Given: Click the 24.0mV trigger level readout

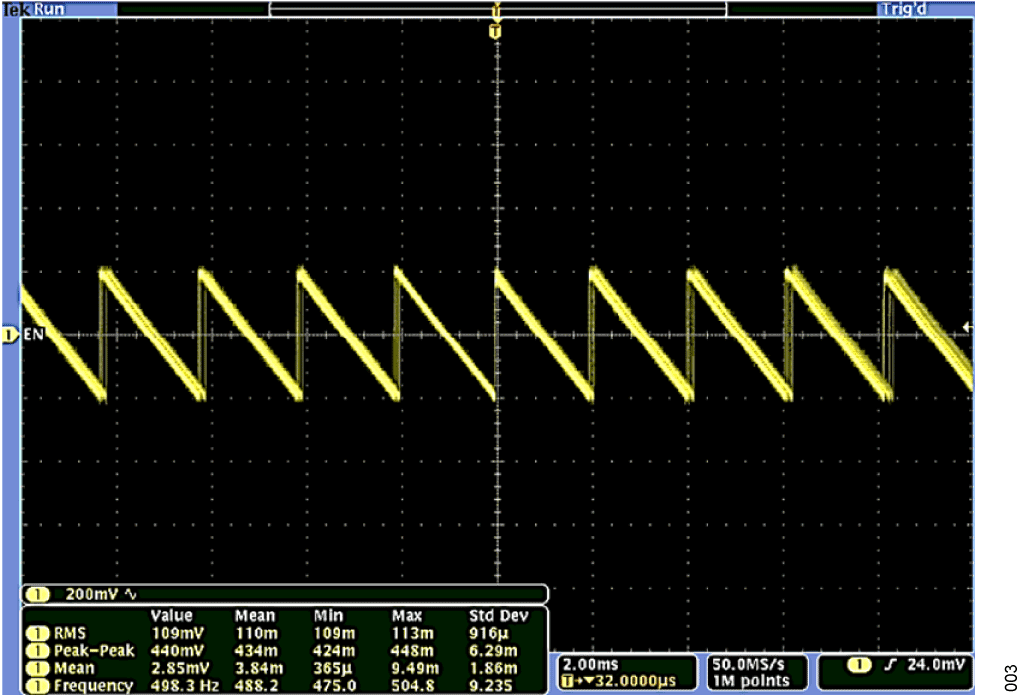Looking at the screenshot, I should point(935,664).
